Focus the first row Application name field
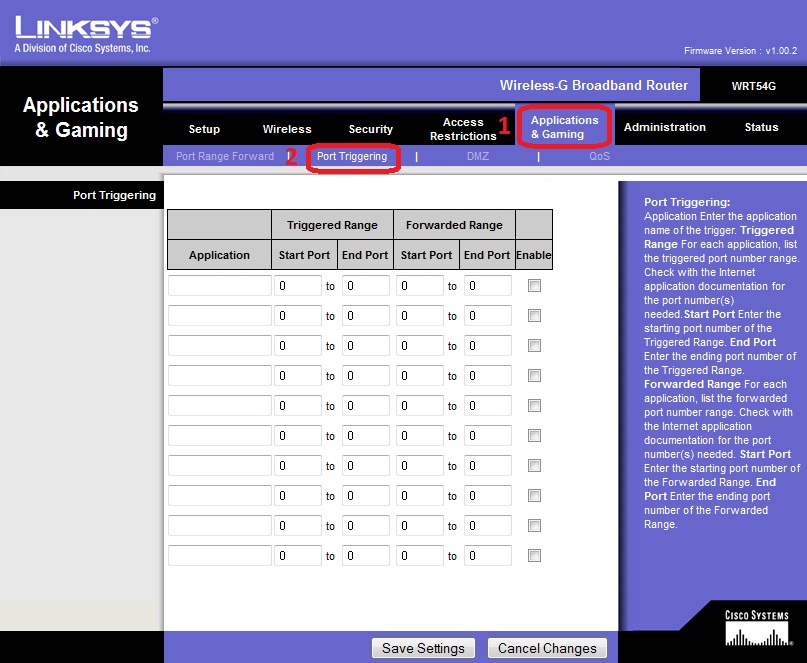 [219, 286]
